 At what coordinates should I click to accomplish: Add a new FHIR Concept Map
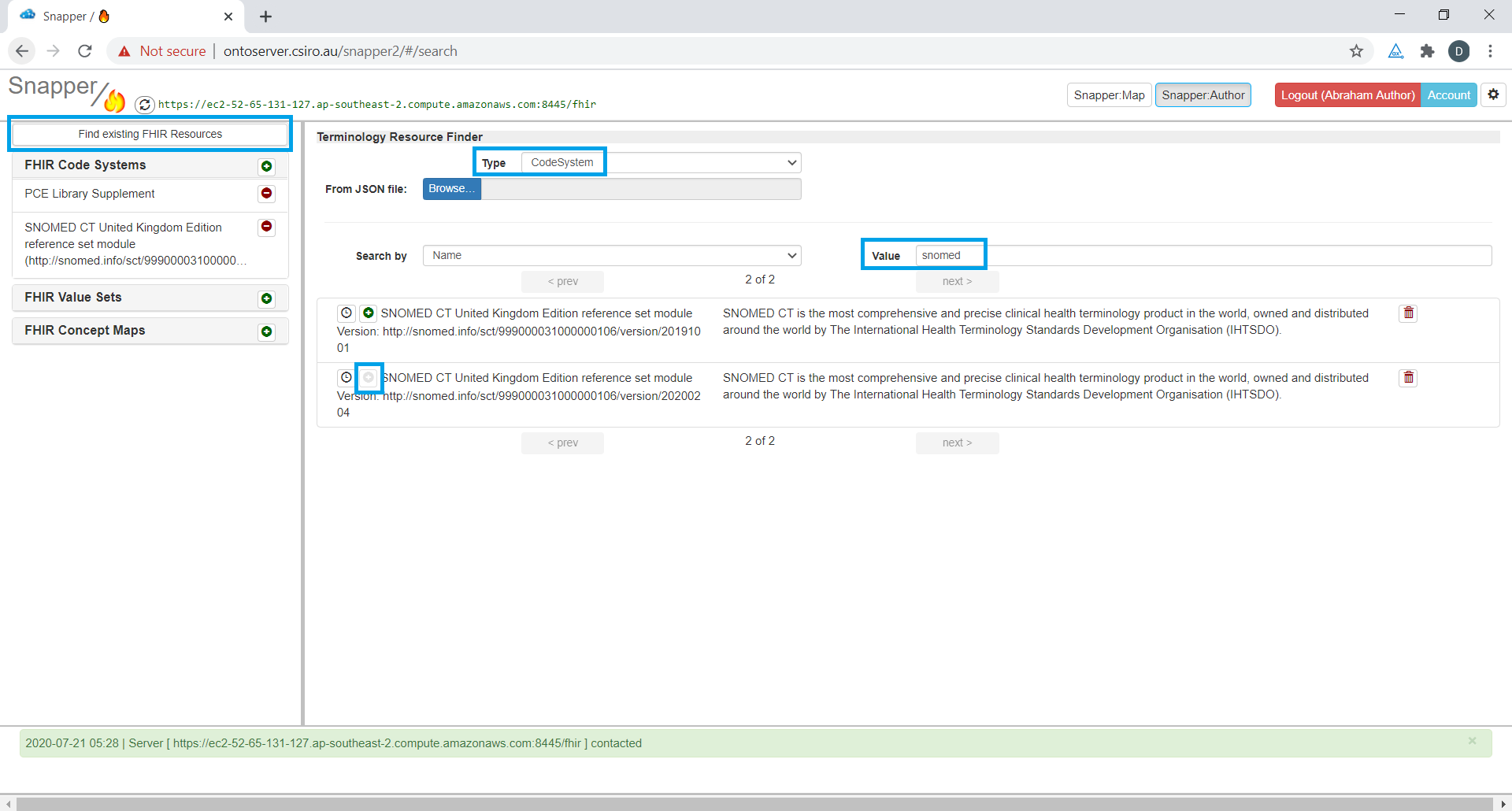pyautogui.click(x=267, y=331)
